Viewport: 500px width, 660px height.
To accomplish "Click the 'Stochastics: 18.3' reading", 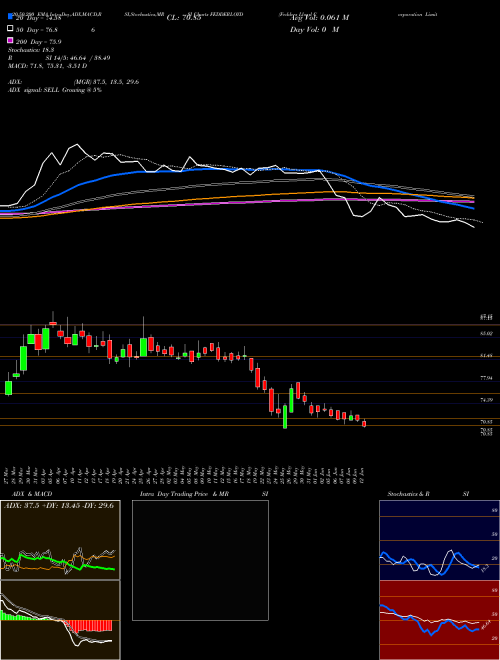I will click(29, 50).
